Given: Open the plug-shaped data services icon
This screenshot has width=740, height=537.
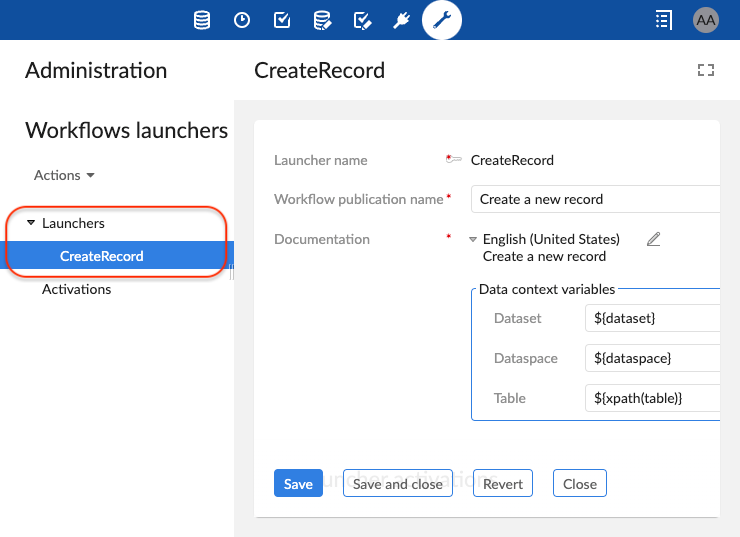Looking at the screenshot, I should [x=402, y=20].
